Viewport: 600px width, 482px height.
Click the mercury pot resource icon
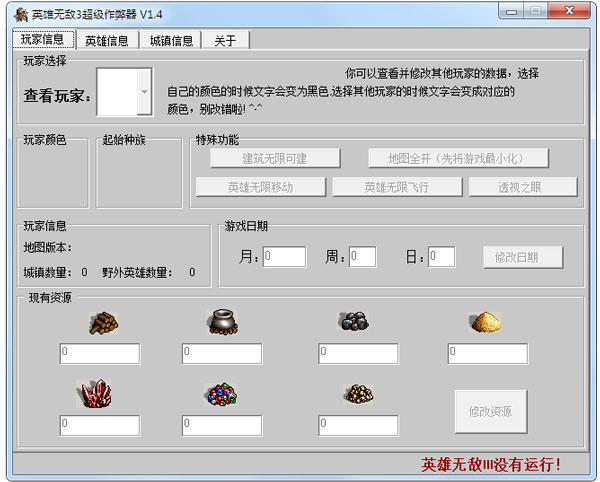(221, 320)
